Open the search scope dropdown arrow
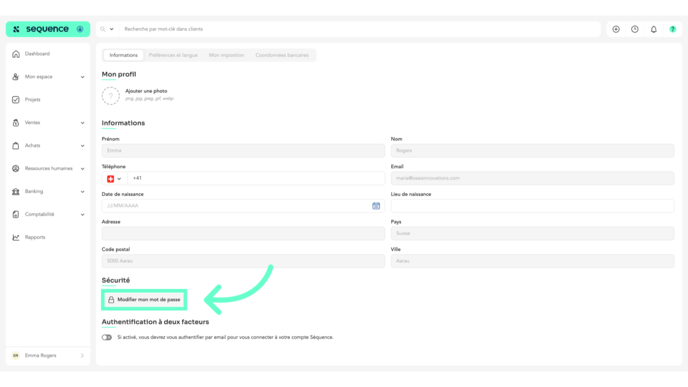The width and height of the screenshot is (688, 387). (111, 29)
